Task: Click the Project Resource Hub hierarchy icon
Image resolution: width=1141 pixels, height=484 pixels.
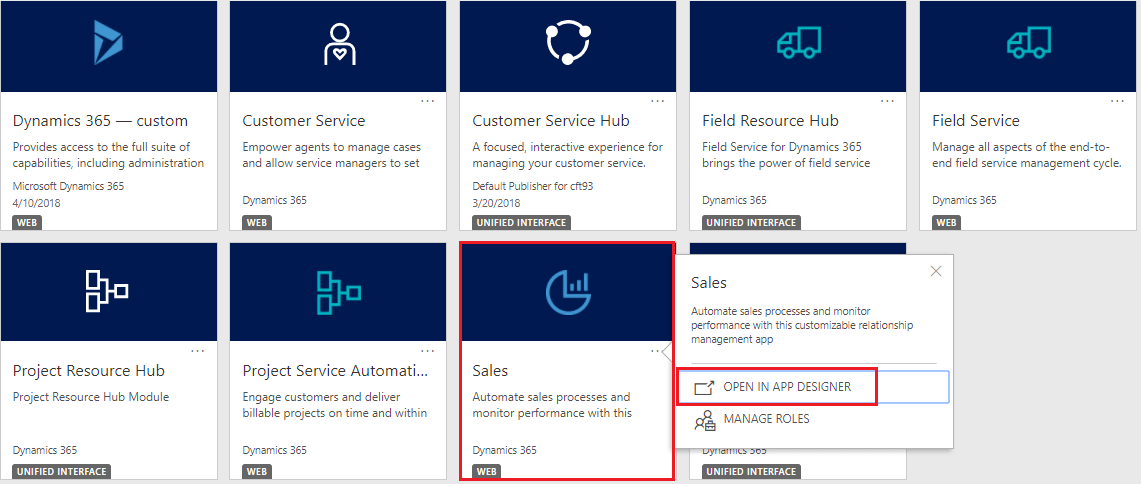Action: point(107,291)
